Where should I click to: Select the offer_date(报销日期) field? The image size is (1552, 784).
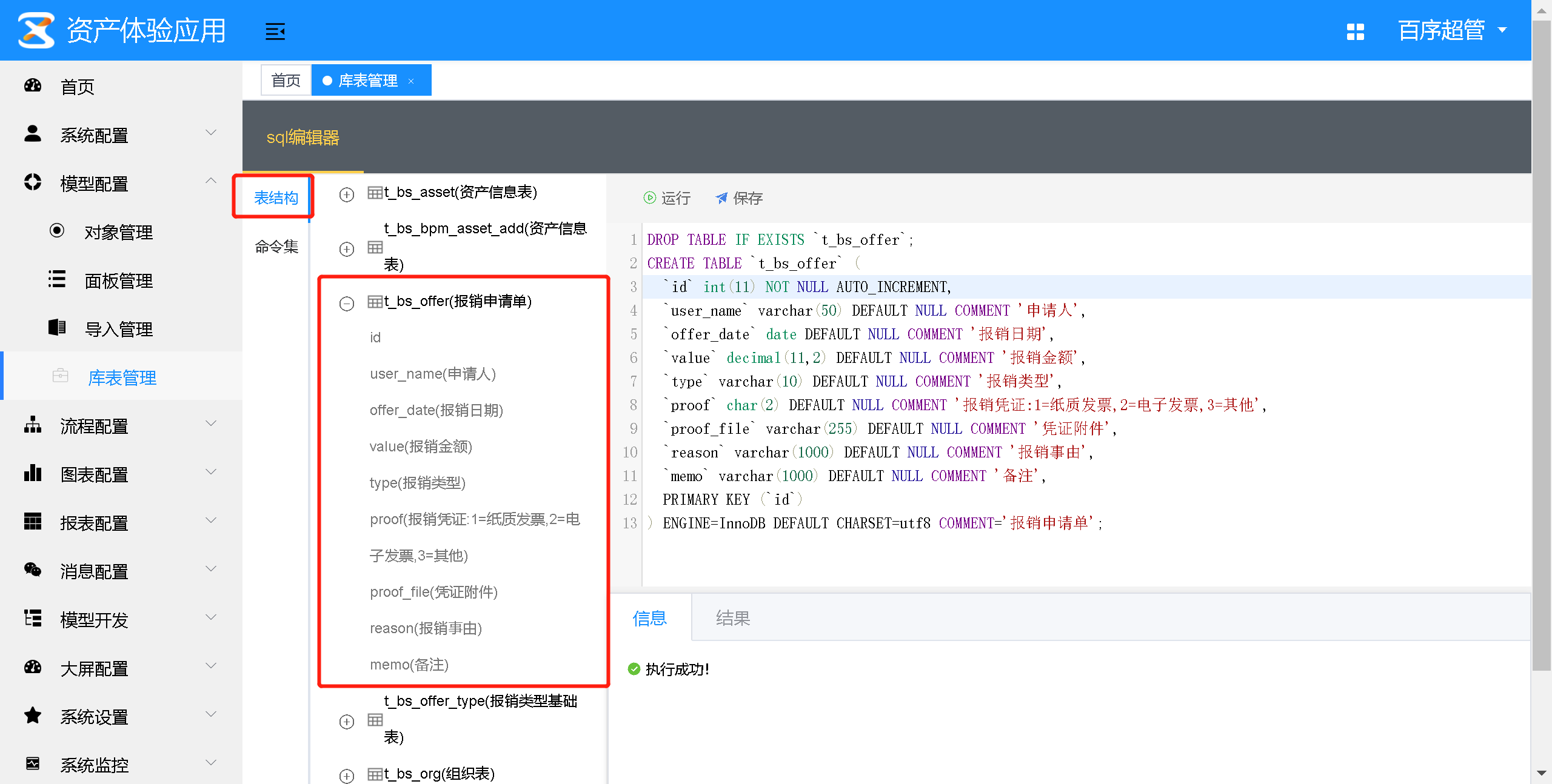pyautogui.click(x=436, y=410)
